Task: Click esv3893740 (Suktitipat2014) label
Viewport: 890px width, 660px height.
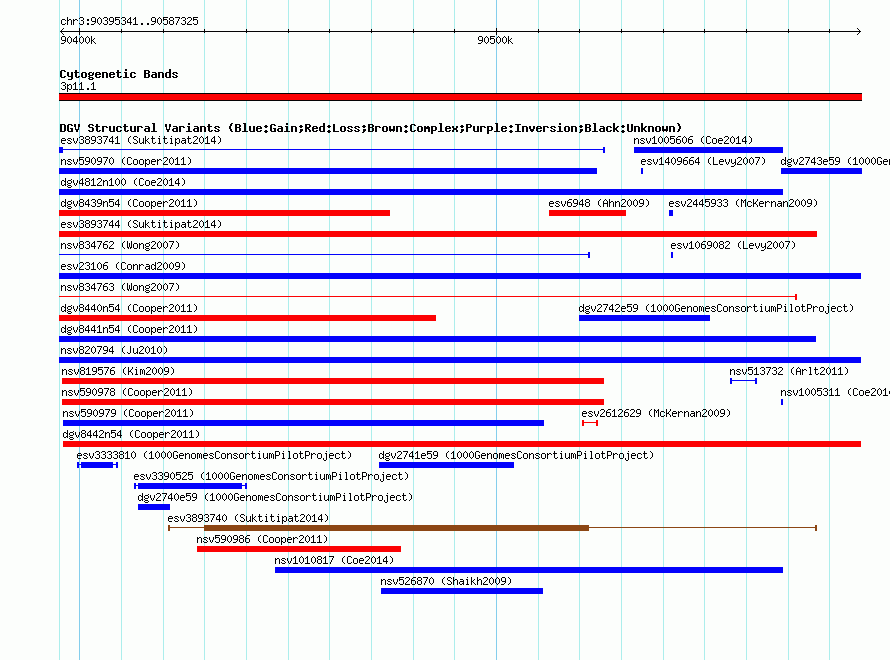Action: click(x=248, y=518)
